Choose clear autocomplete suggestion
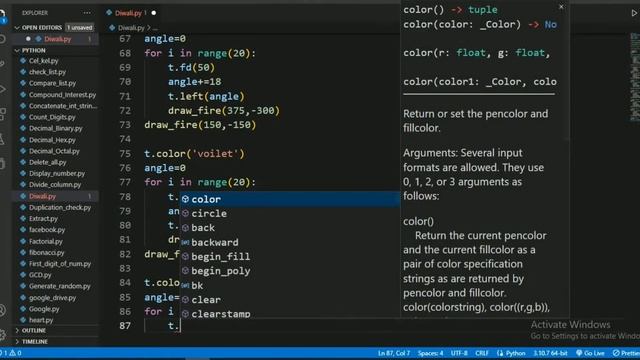 click(x=290, y=300)
